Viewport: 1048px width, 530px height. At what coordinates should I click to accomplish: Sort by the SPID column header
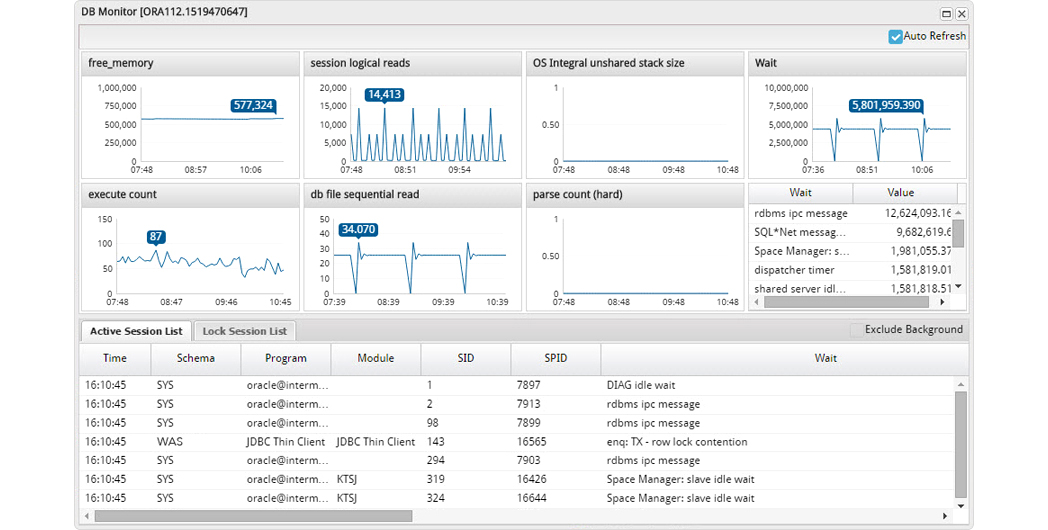[x=555, y=358]
